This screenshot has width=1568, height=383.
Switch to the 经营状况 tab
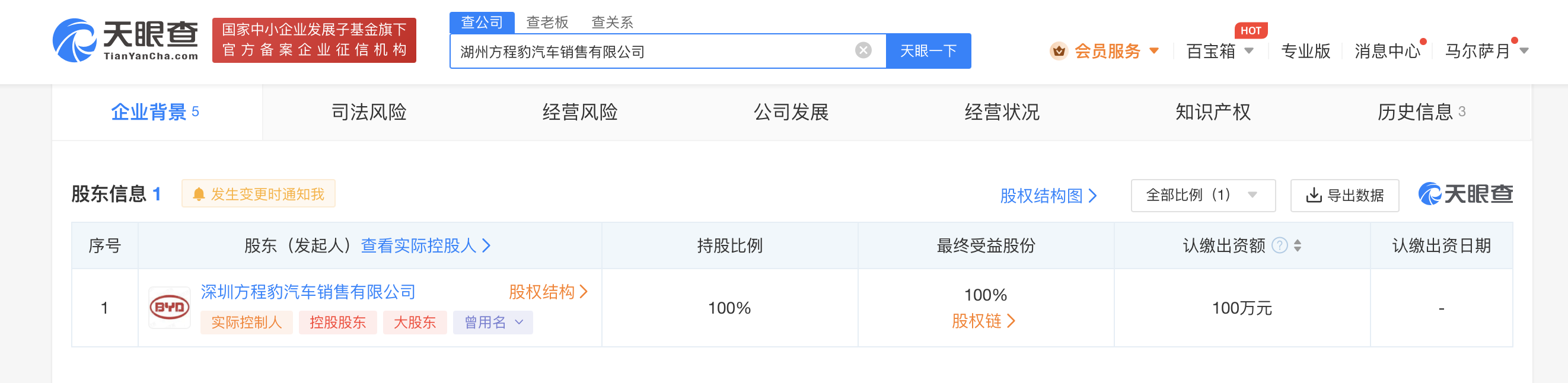1002,112
